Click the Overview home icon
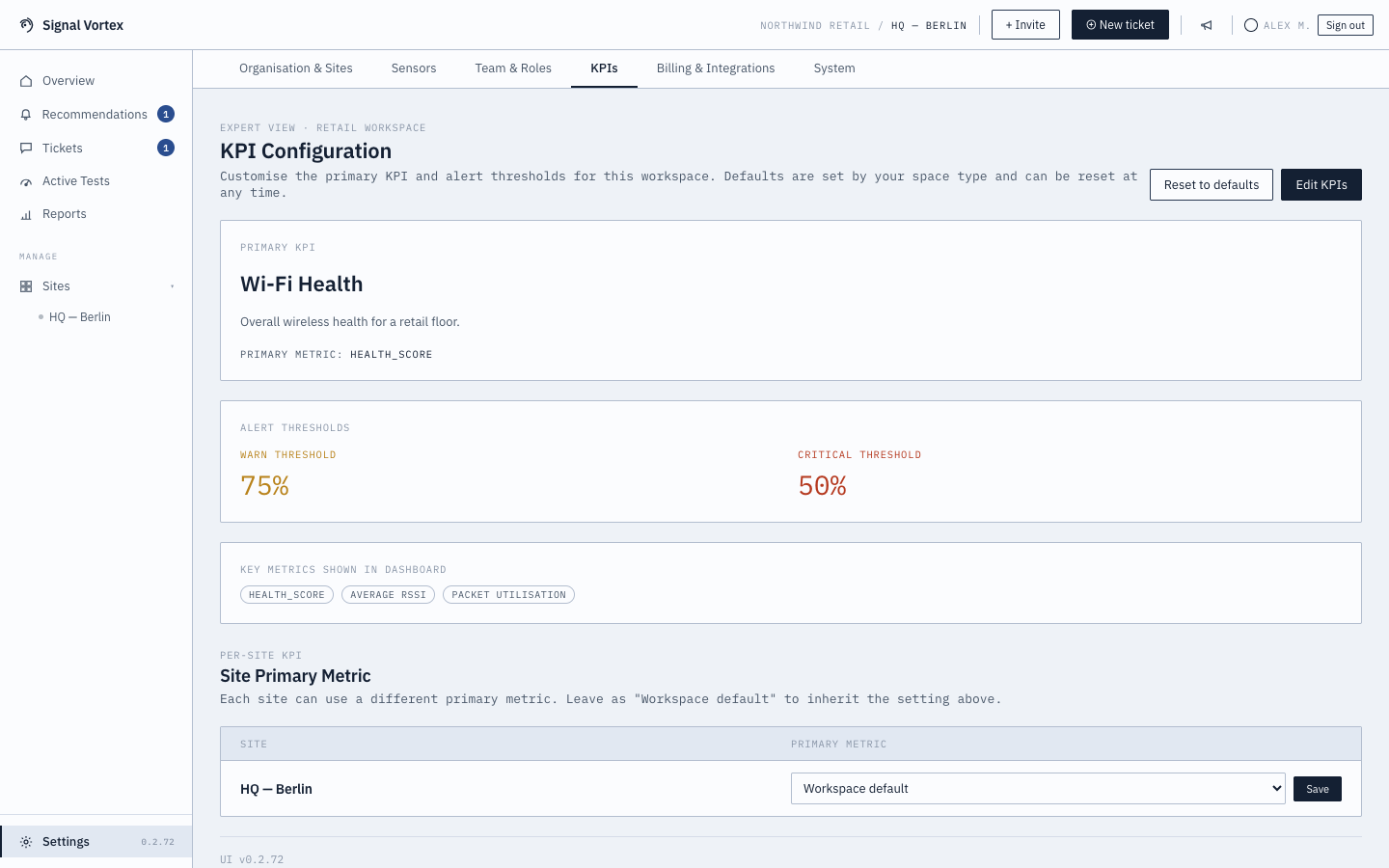Image resolution: width=1389 pixels, height=868 pixels. (x=26, y=81)
